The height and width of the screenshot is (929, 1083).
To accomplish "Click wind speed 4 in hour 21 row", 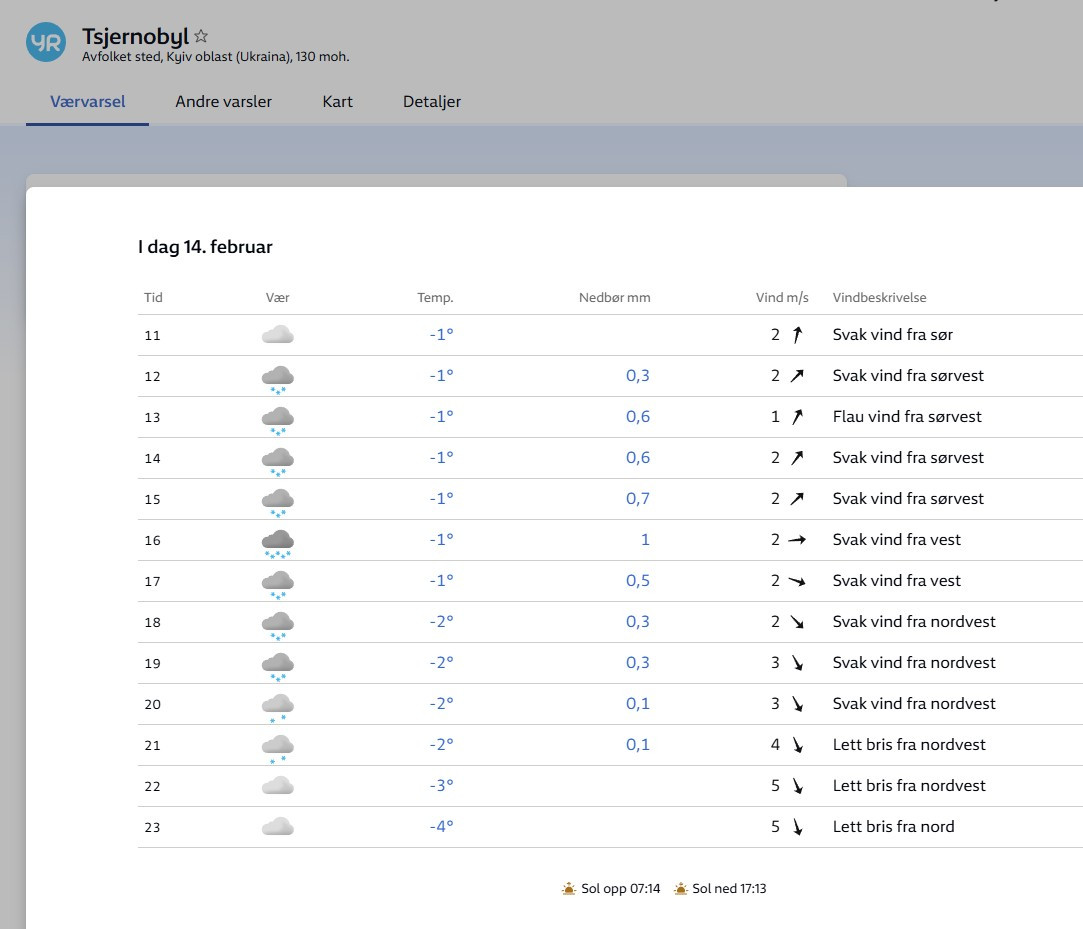I will (775, 745).
